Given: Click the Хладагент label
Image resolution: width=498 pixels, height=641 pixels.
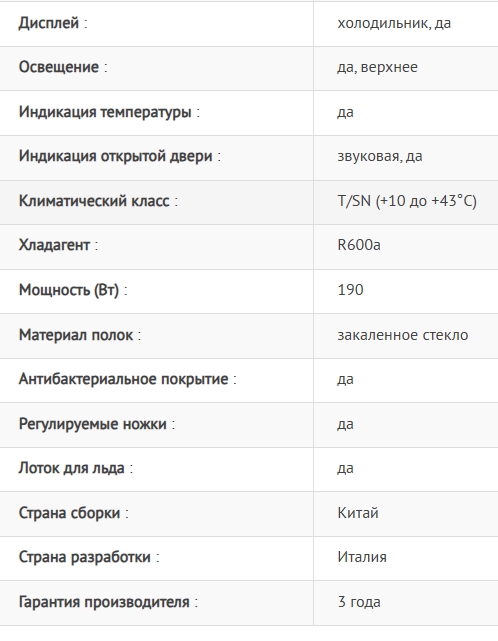Looking at the screenshot, I should pos(58,245).
